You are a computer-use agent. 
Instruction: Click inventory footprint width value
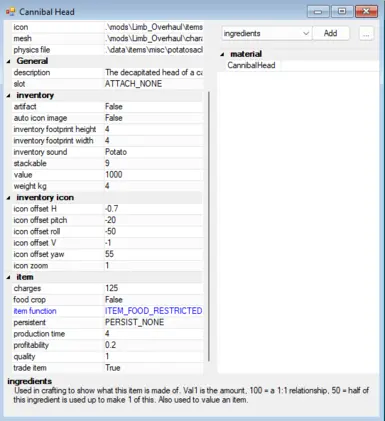153,141
